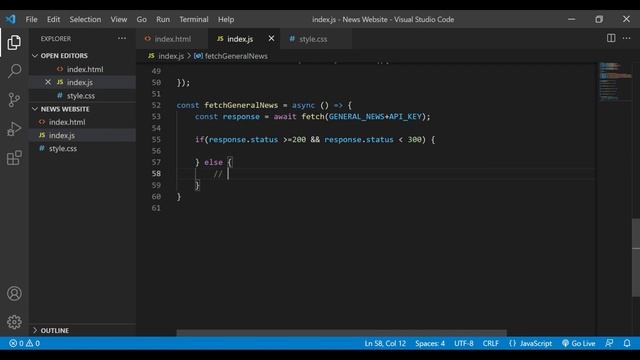640x360 pixels.
Task: Open the View menu
Action: coord(118,19)
